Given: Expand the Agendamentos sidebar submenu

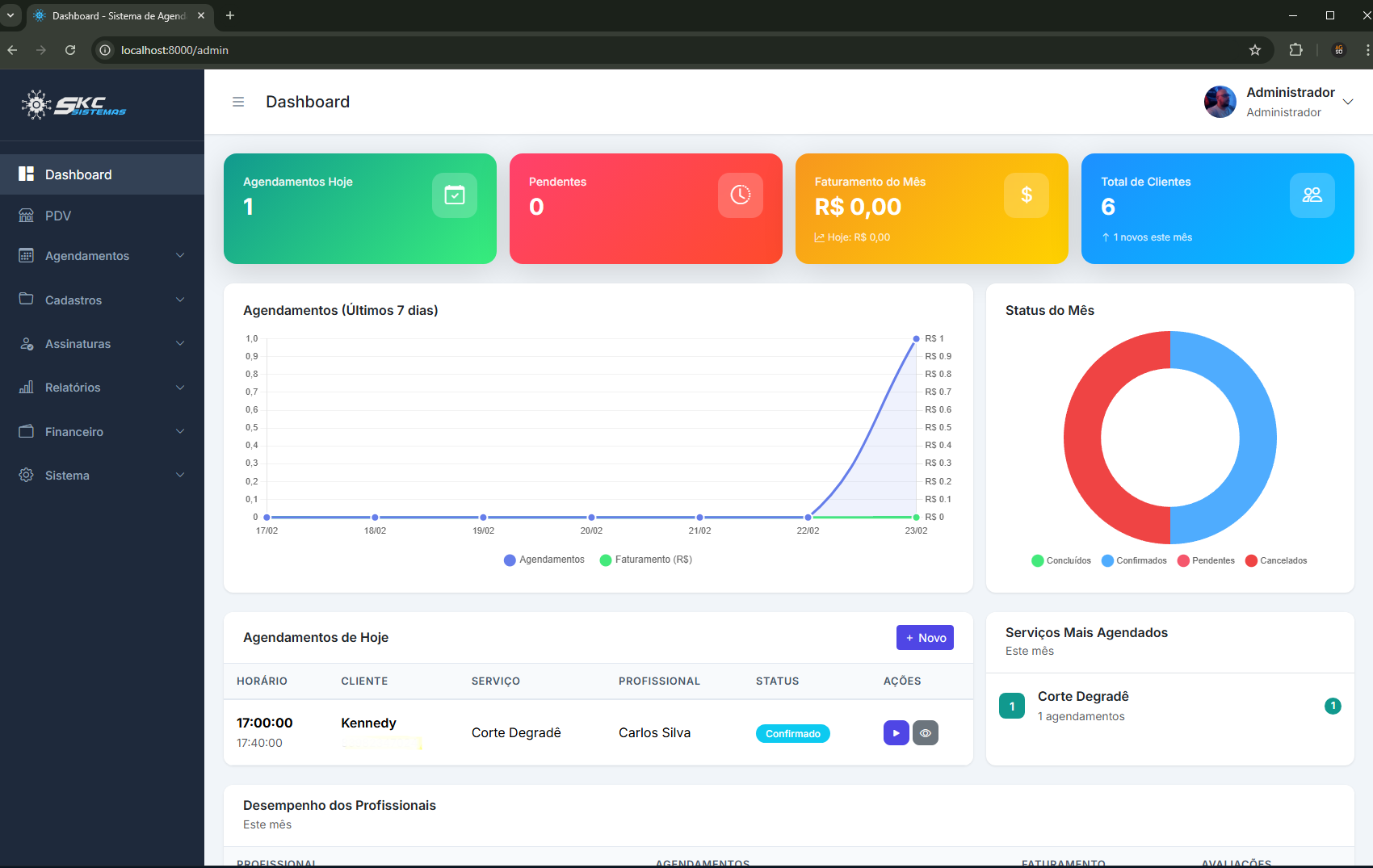Looking at the screenshot, I should 102,256.
